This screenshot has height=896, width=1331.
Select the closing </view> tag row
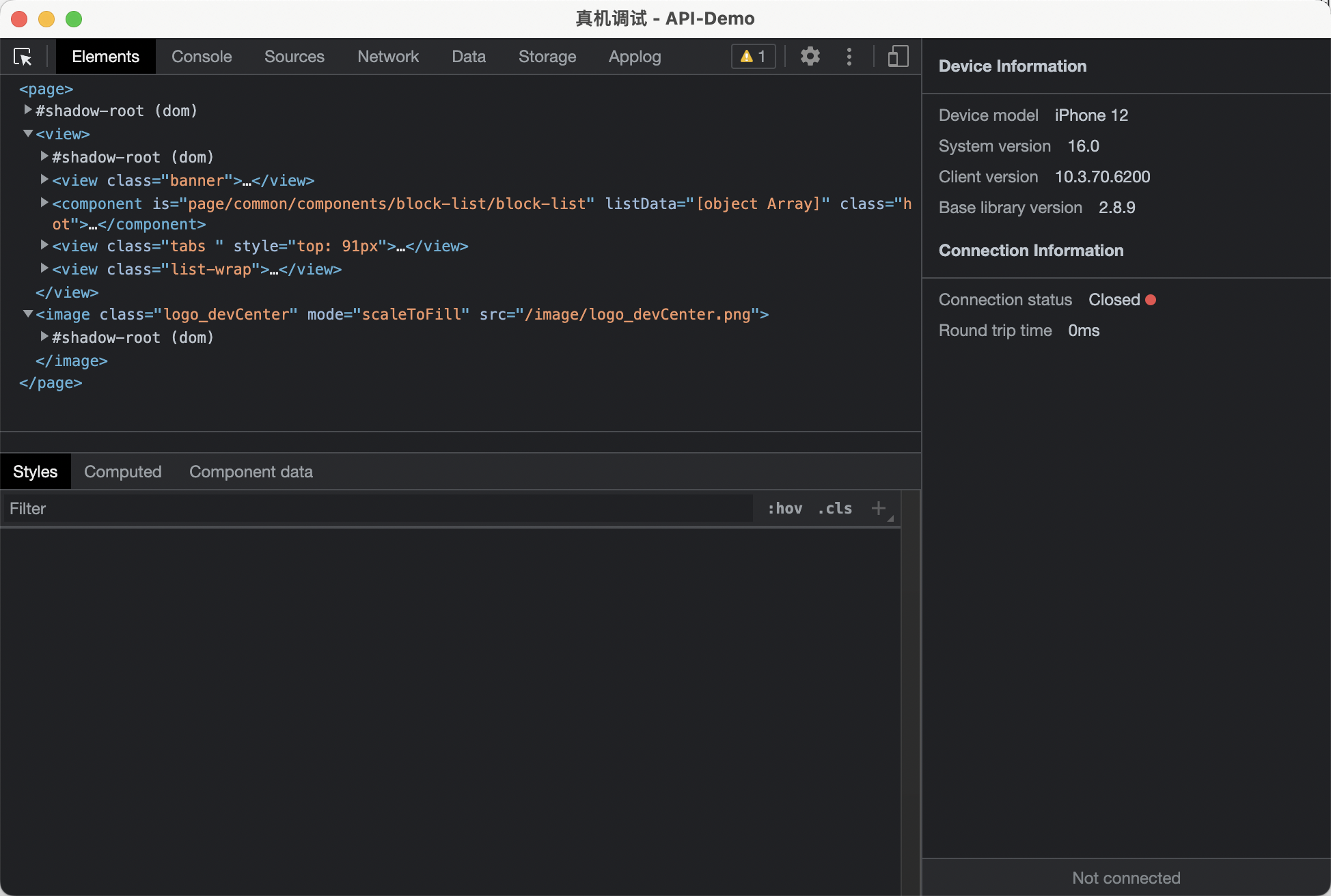tap(67, 293)
